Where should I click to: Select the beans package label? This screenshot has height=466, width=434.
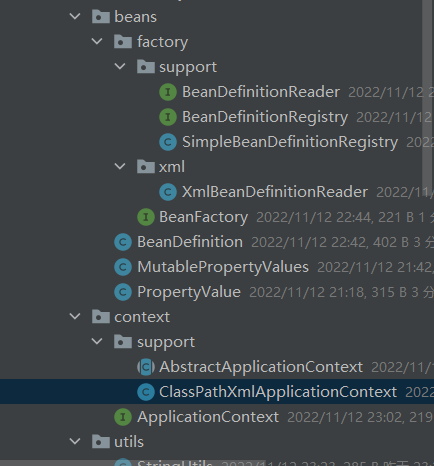(x=135, y=17)
